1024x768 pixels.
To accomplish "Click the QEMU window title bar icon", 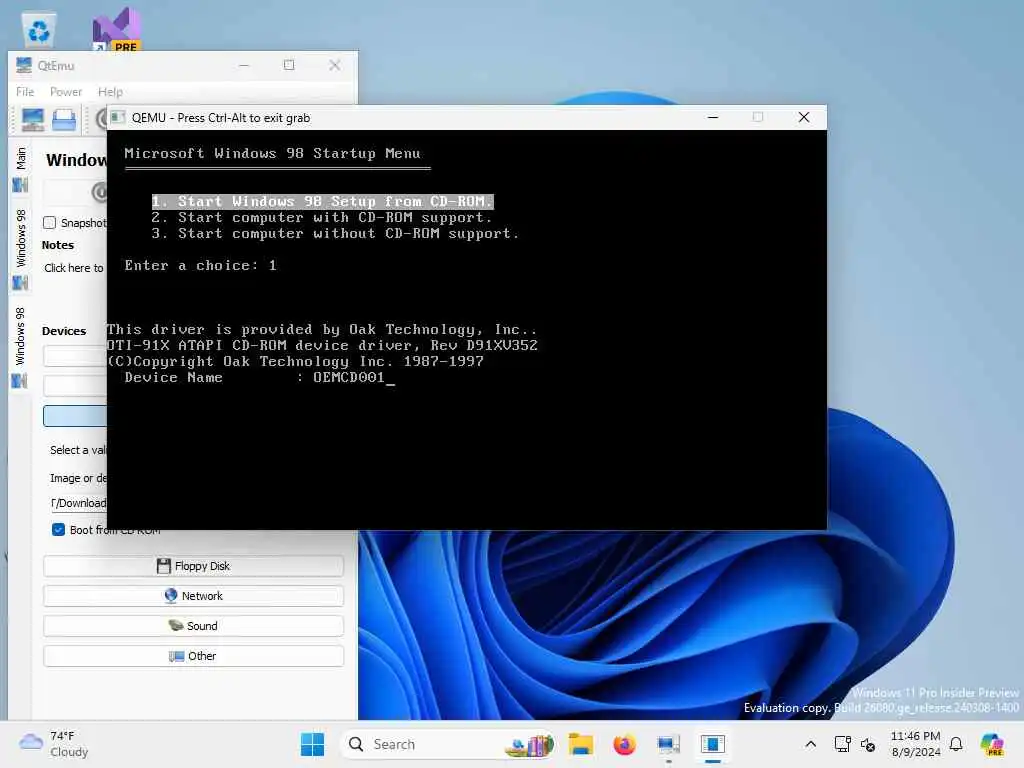I will [x=118, y=118].
